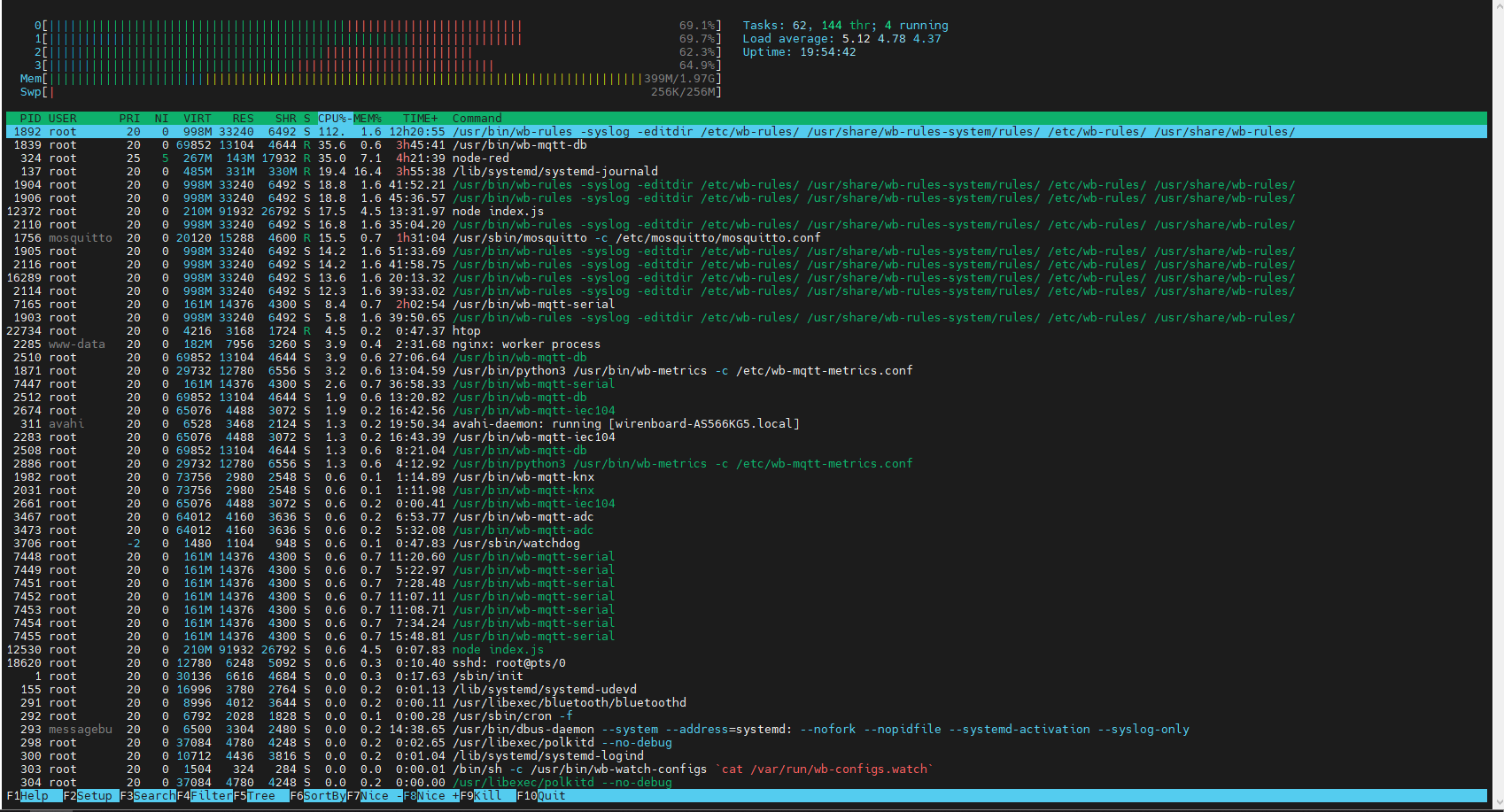Select the systemd-logind process row
1504x812 pixels.
(747, 756)
